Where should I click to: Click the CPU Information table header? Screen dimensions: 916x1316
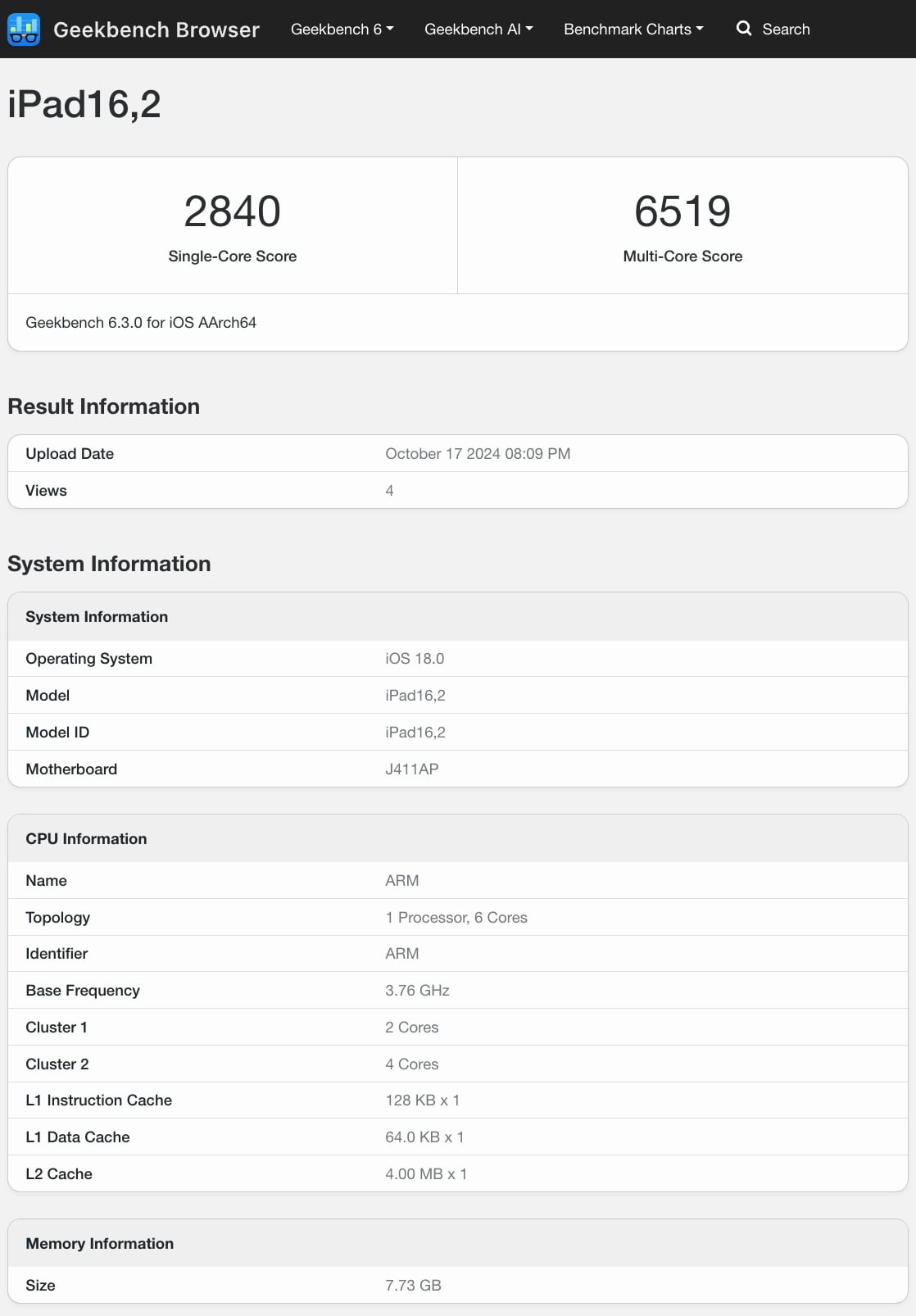[86, 839]
